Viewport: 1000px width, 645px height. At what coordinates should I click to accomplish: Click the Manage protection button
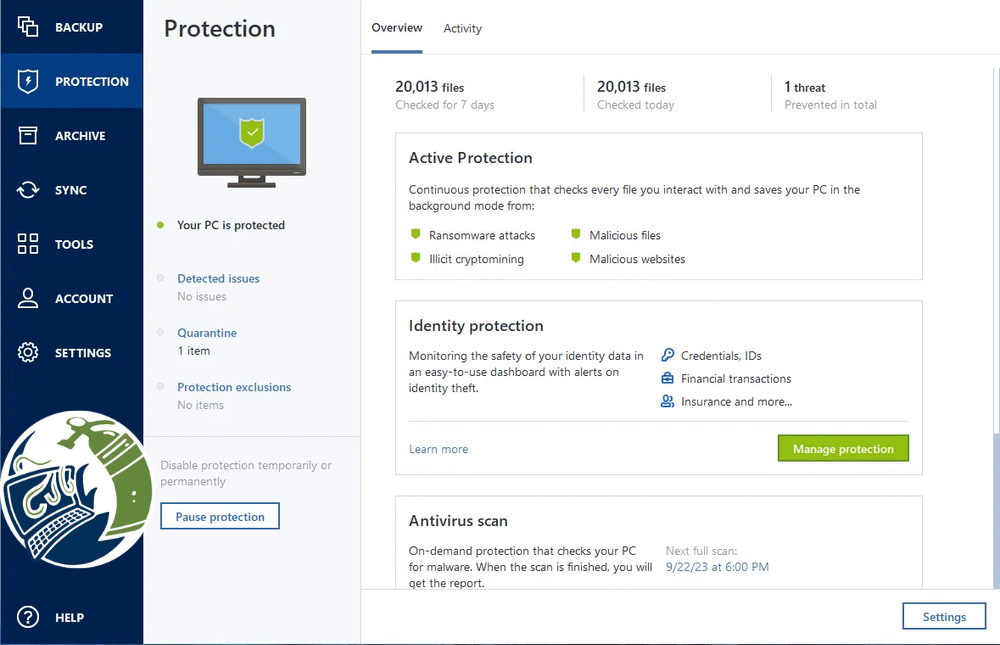[843, 449]
